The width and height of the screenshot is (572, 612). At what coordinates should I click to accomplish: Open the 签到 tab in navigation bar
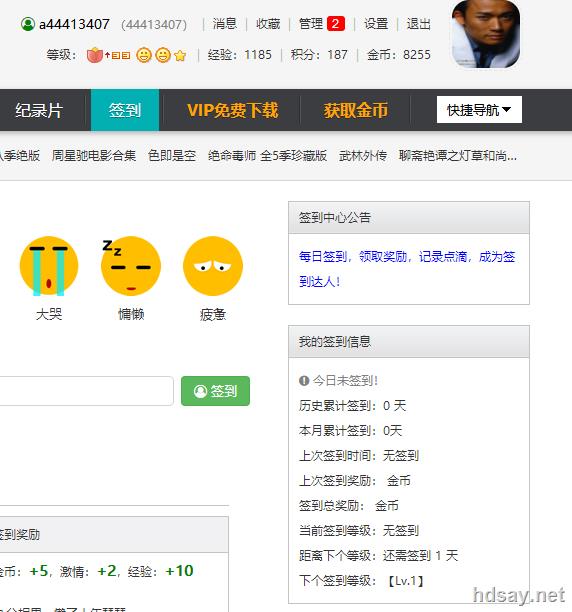click(125, 110)
